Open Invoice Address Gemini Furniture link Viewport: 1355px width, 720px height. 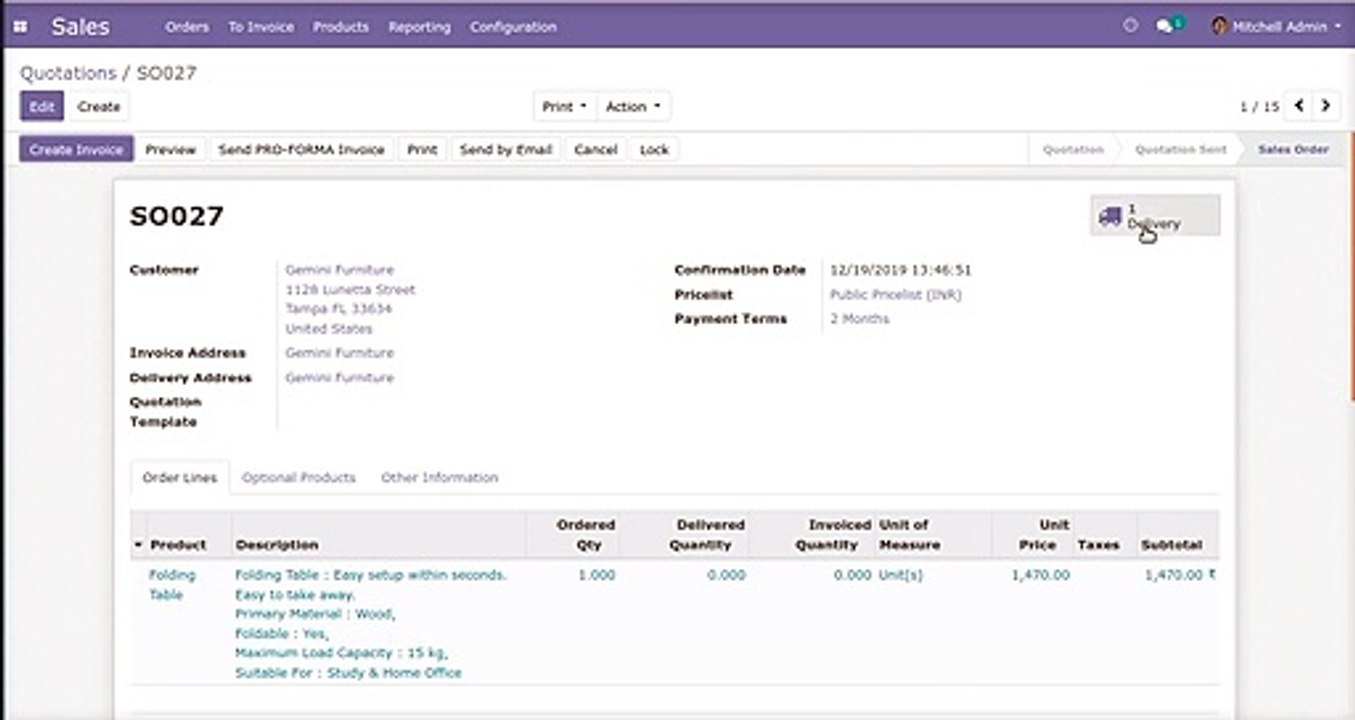[x=339, y=353]
